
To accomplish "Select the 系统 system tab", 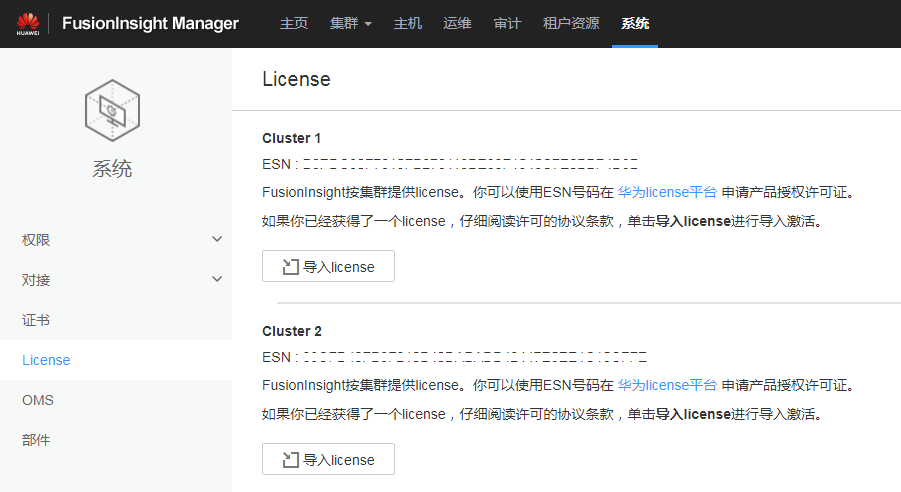I will tap(635, 24).
